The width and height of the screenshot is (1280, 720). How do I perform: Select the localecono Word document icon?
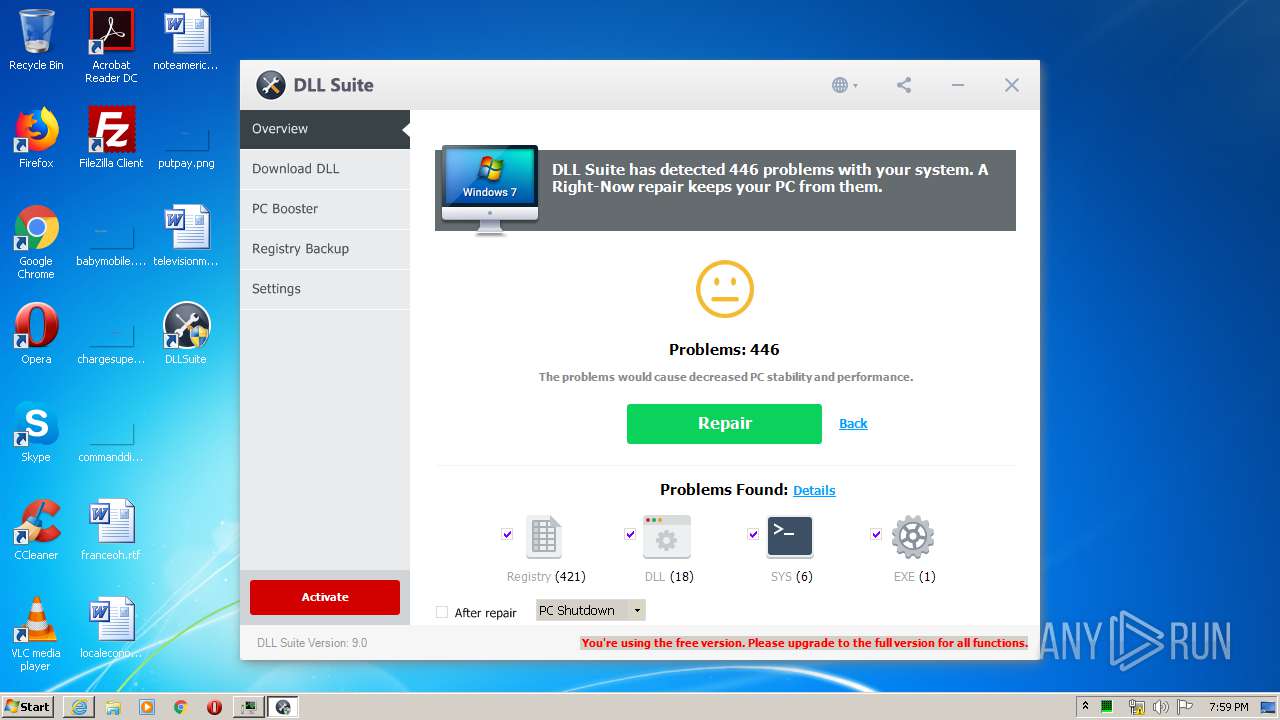click(111, 628)
